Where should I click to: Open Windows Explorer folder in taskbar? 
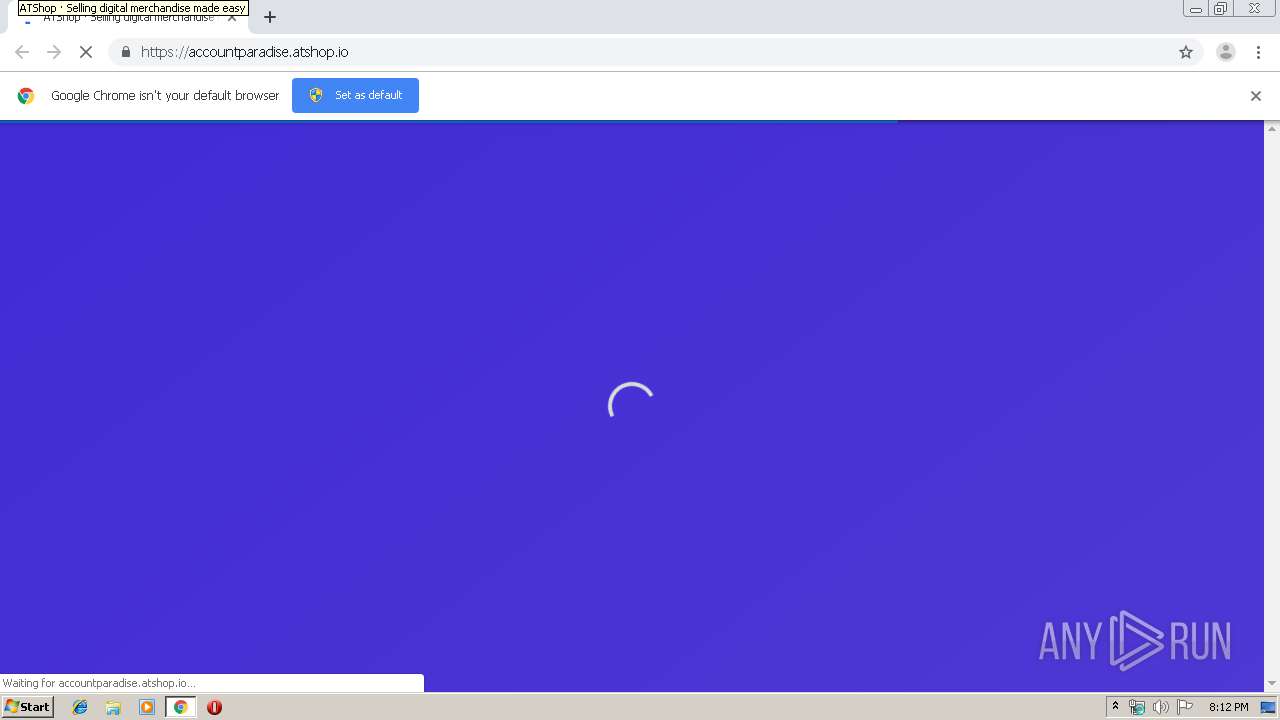[113, 707]
